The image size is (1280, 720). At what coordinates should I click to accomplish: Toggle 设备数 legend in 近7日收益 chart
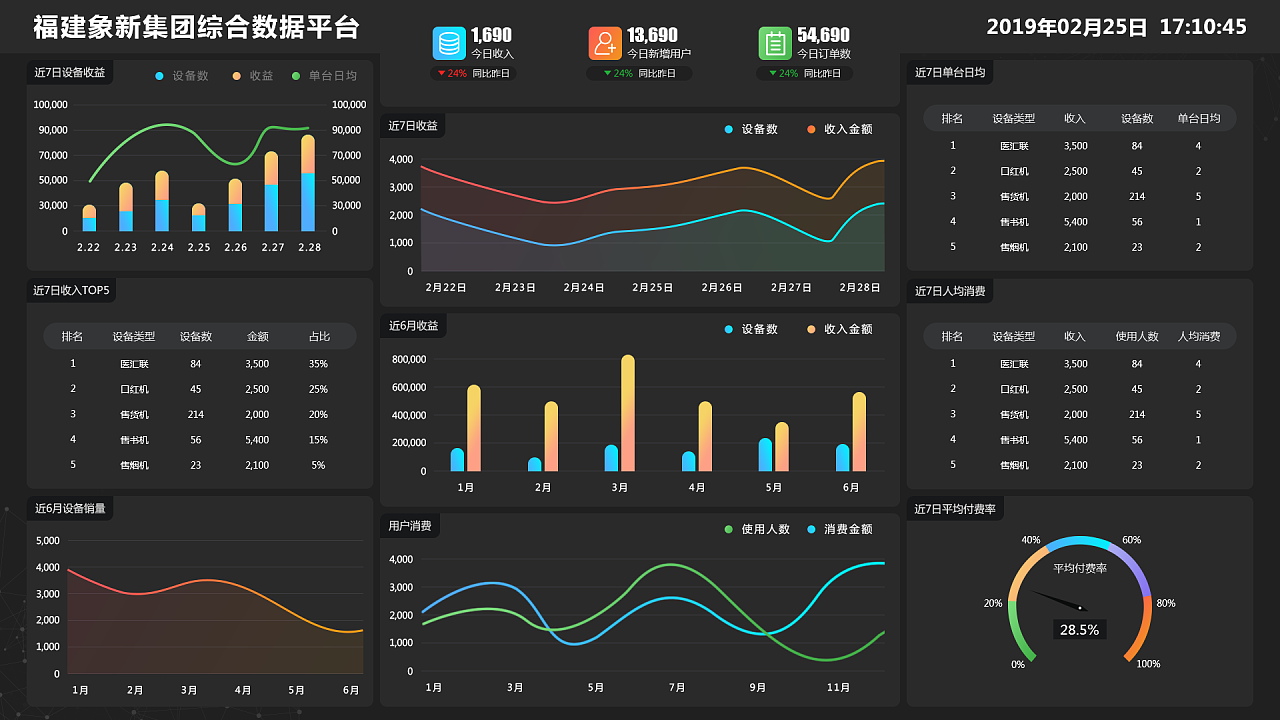click(x=751, y=130)
